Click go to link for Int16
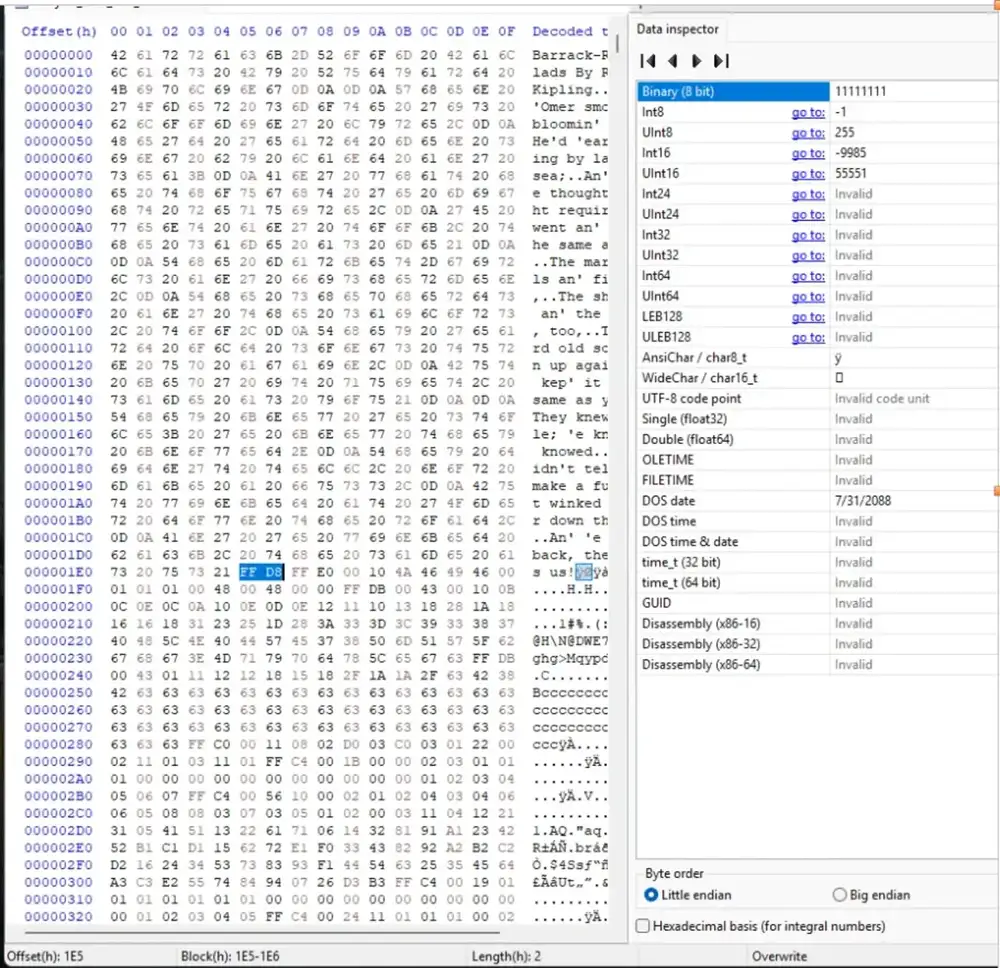The height and width of the screenshot is (968, 1000). [808, 153]
